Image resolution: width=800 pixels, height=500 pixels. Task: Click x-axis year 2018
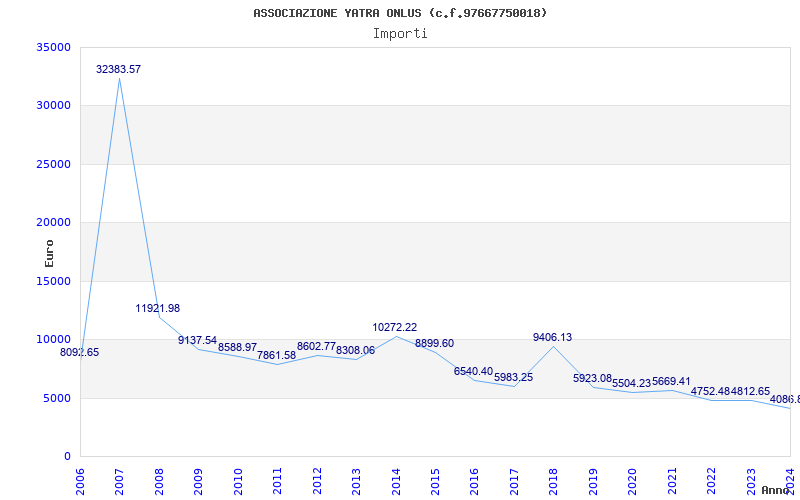tap(554, 481)
